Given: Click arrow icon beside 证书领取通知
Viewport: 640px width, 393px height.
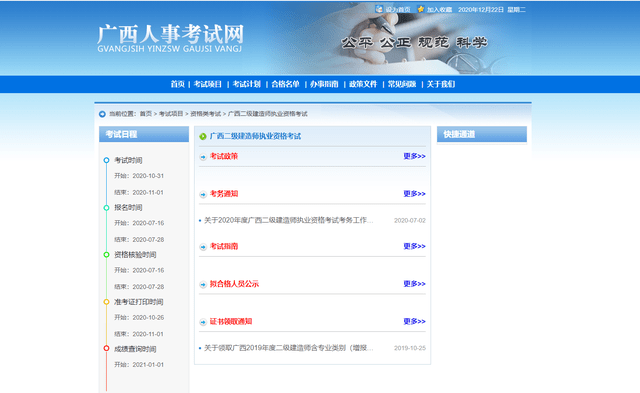Looking at the screenshot, I should [203, 322].
